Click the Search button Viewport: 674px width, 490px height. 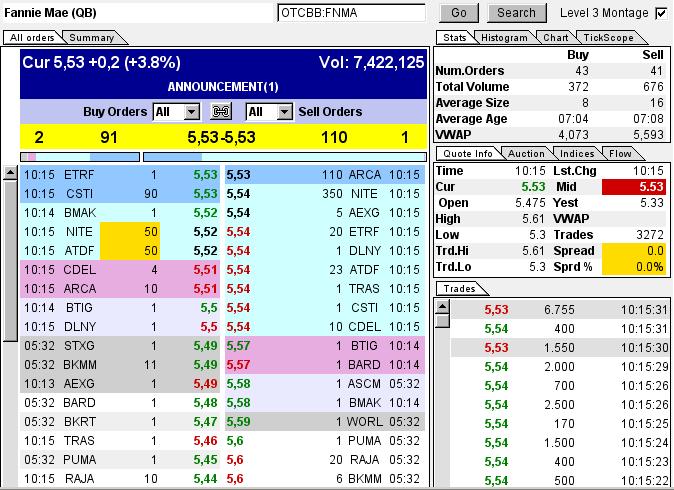517,13
